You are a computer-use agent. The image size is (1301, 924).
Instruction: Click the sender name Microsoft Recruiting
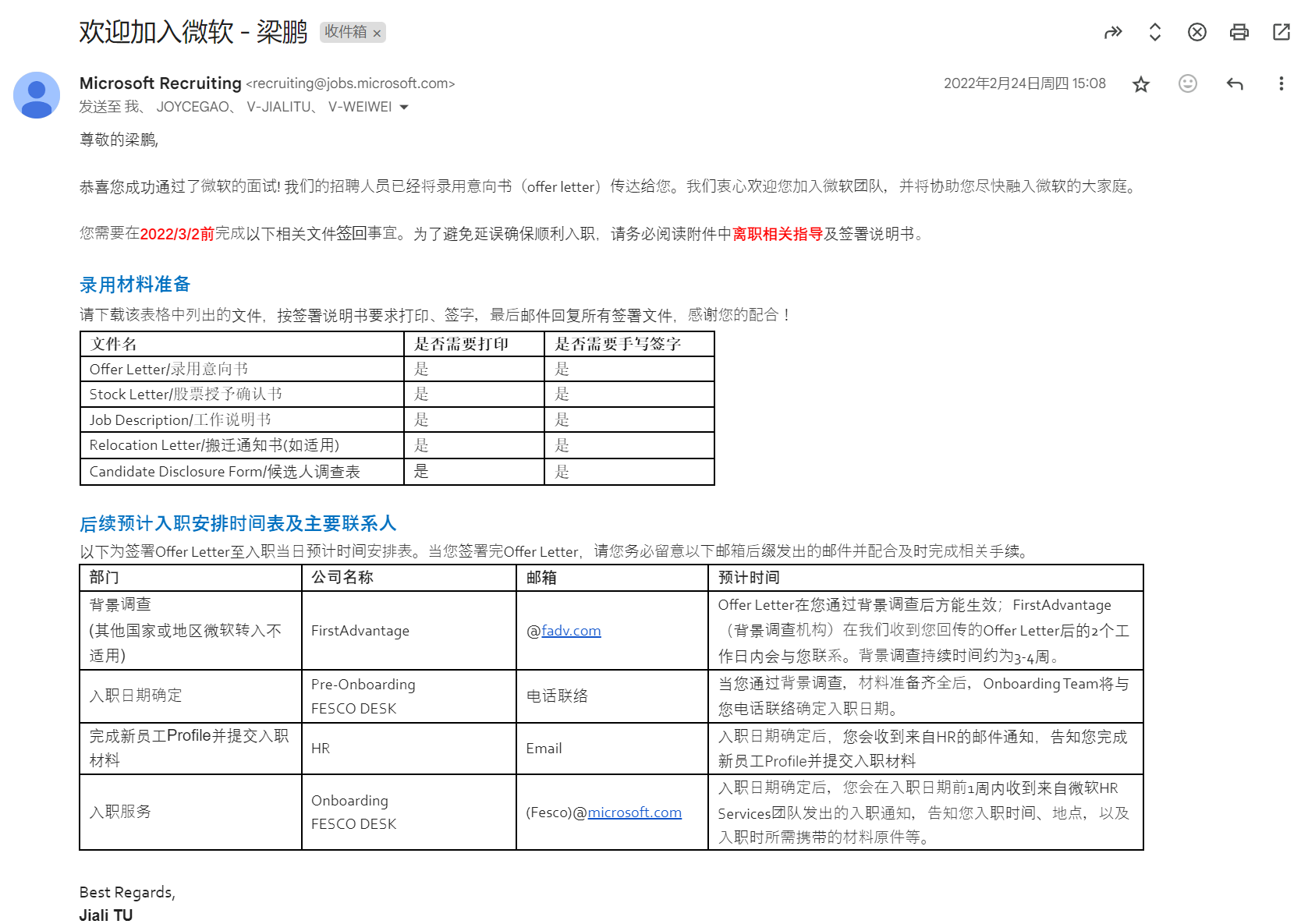tap(160, 83)
